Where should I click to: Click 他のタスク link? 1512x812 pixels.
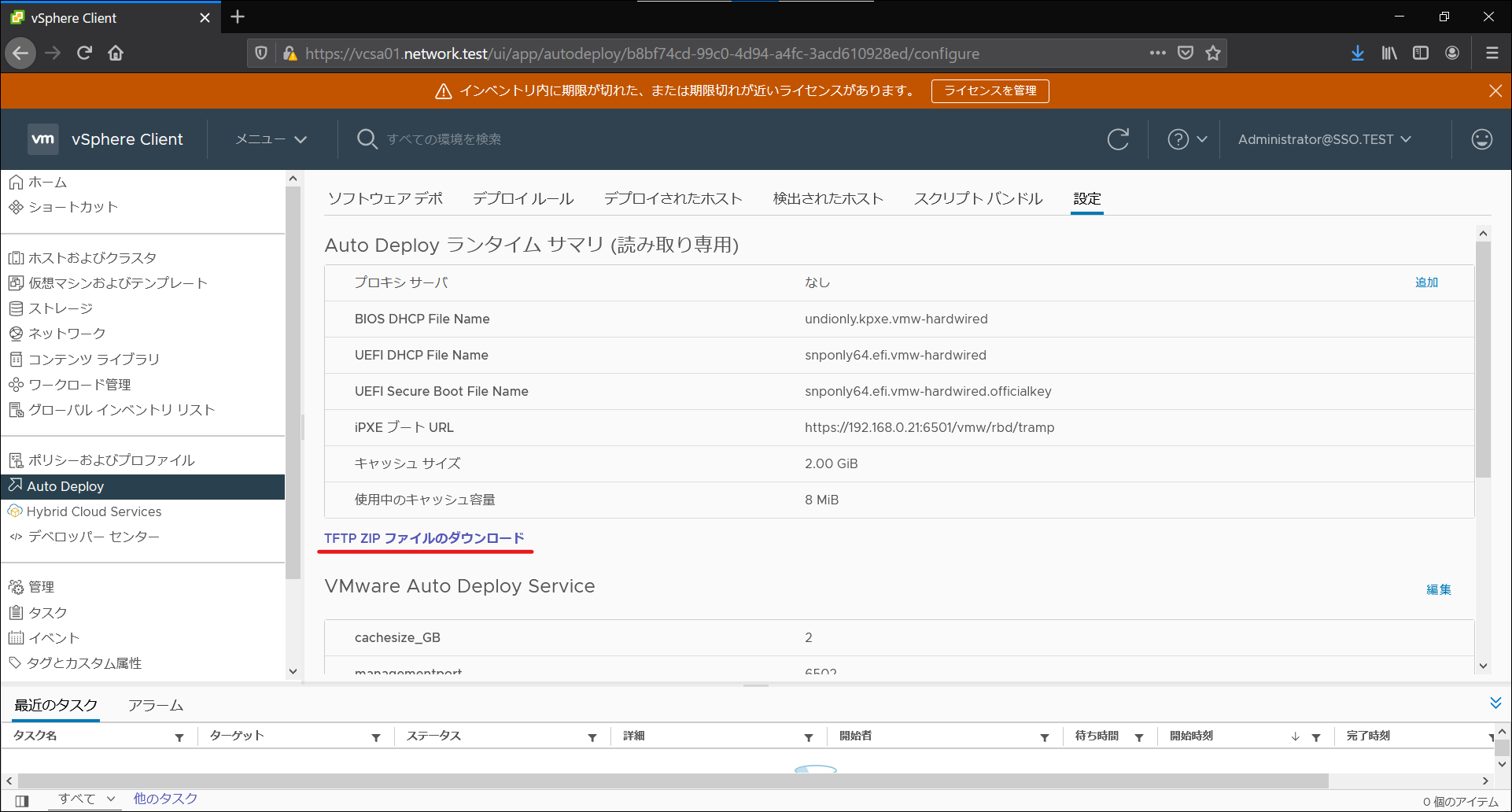tap(165, 799)
